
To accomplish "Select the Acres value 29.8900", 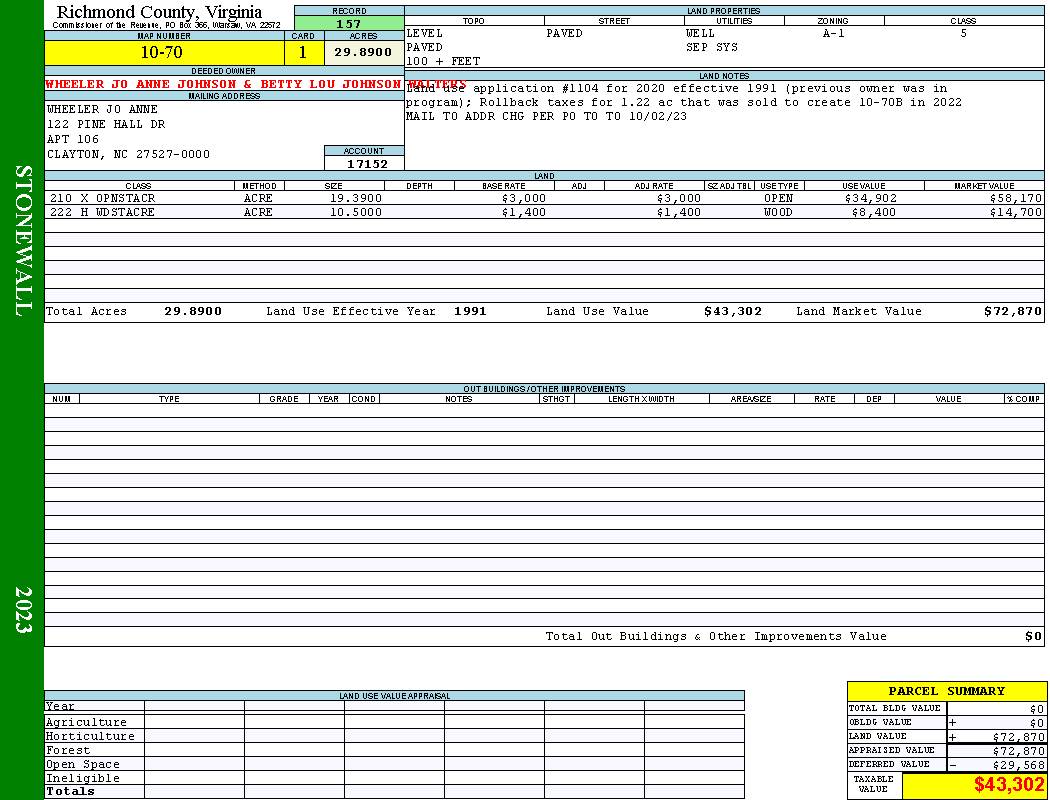I will [364, 52].
